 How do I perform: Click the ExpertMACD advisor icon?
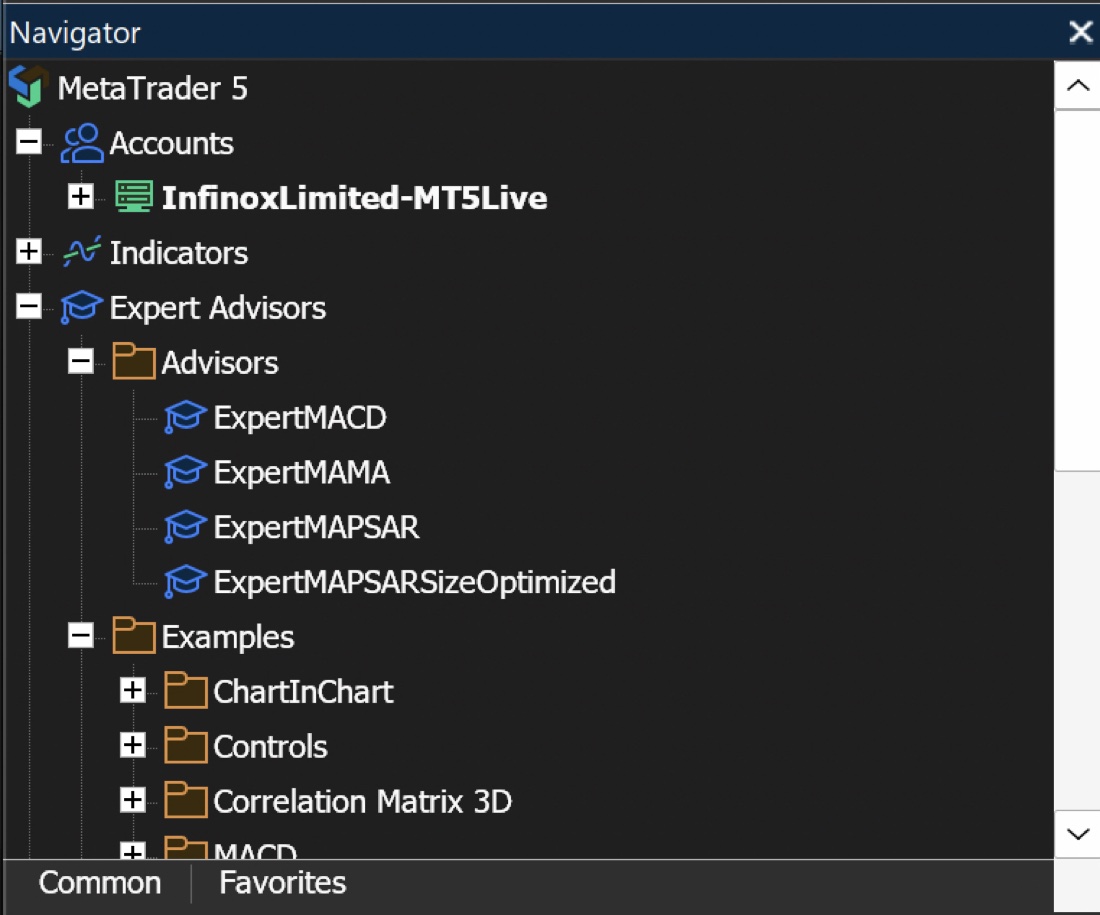click(185, 417)
